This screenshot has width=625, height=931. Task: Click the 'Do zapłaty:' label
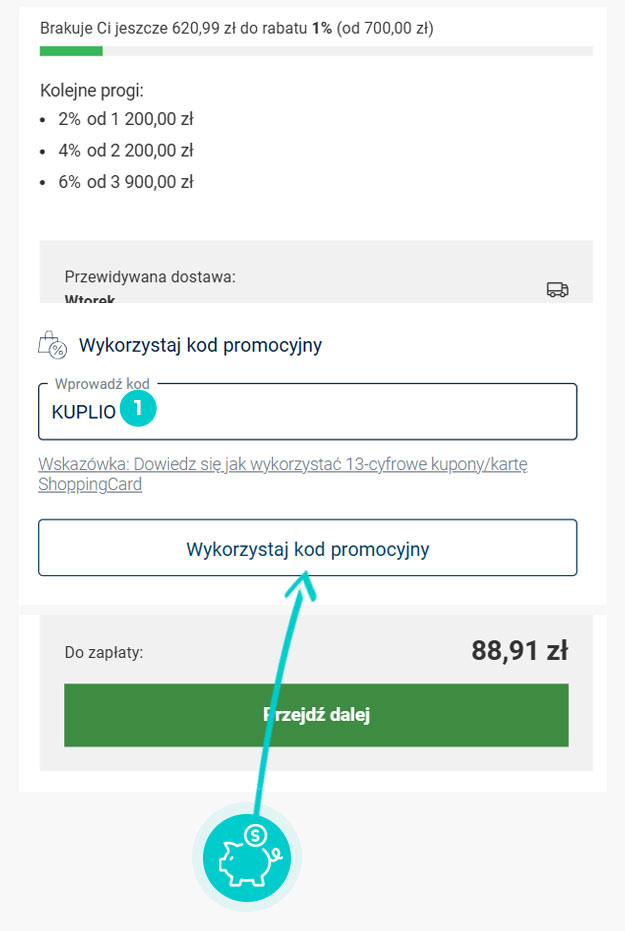point(104,653)
